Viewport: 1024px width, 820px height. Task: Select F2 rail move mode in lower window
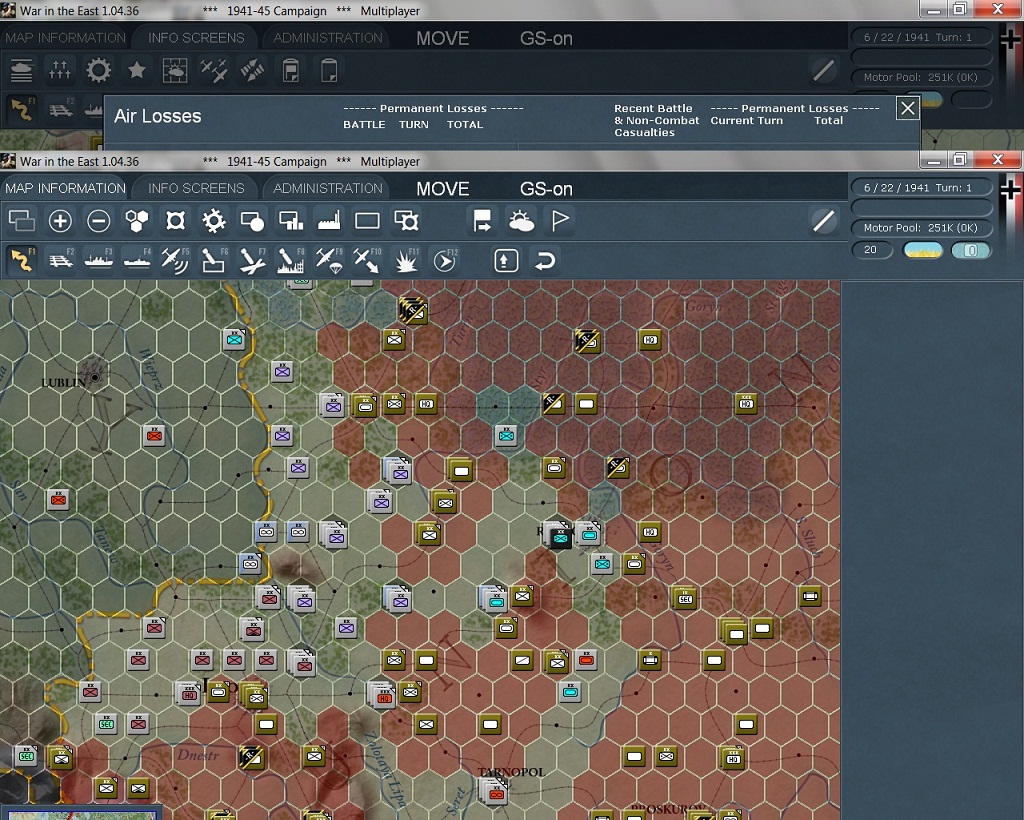tap(61, 260)
